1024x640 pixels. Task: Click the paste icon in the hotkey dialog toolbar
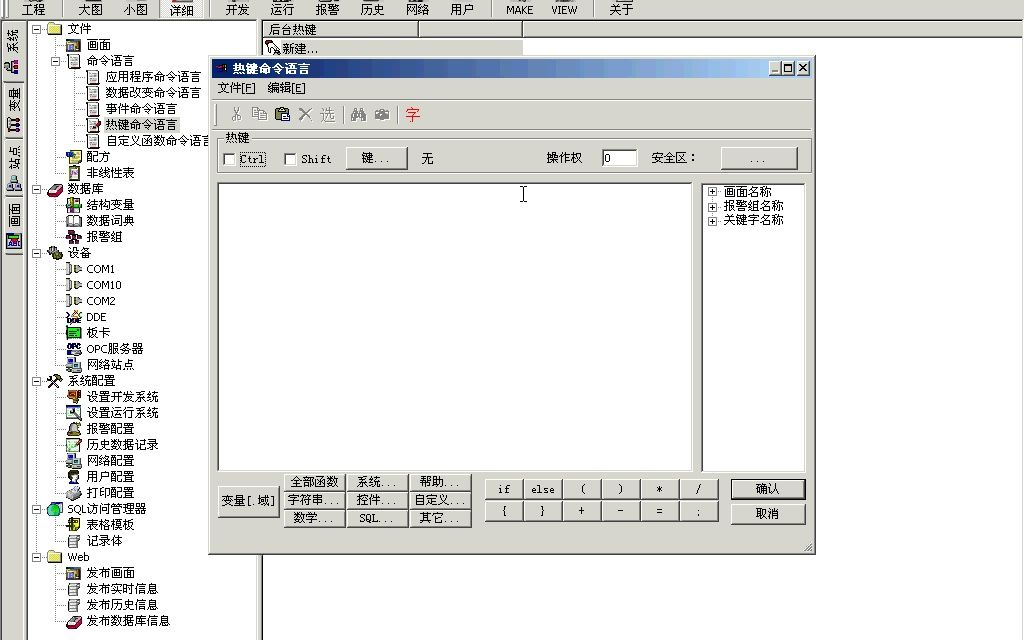[283, 113]
